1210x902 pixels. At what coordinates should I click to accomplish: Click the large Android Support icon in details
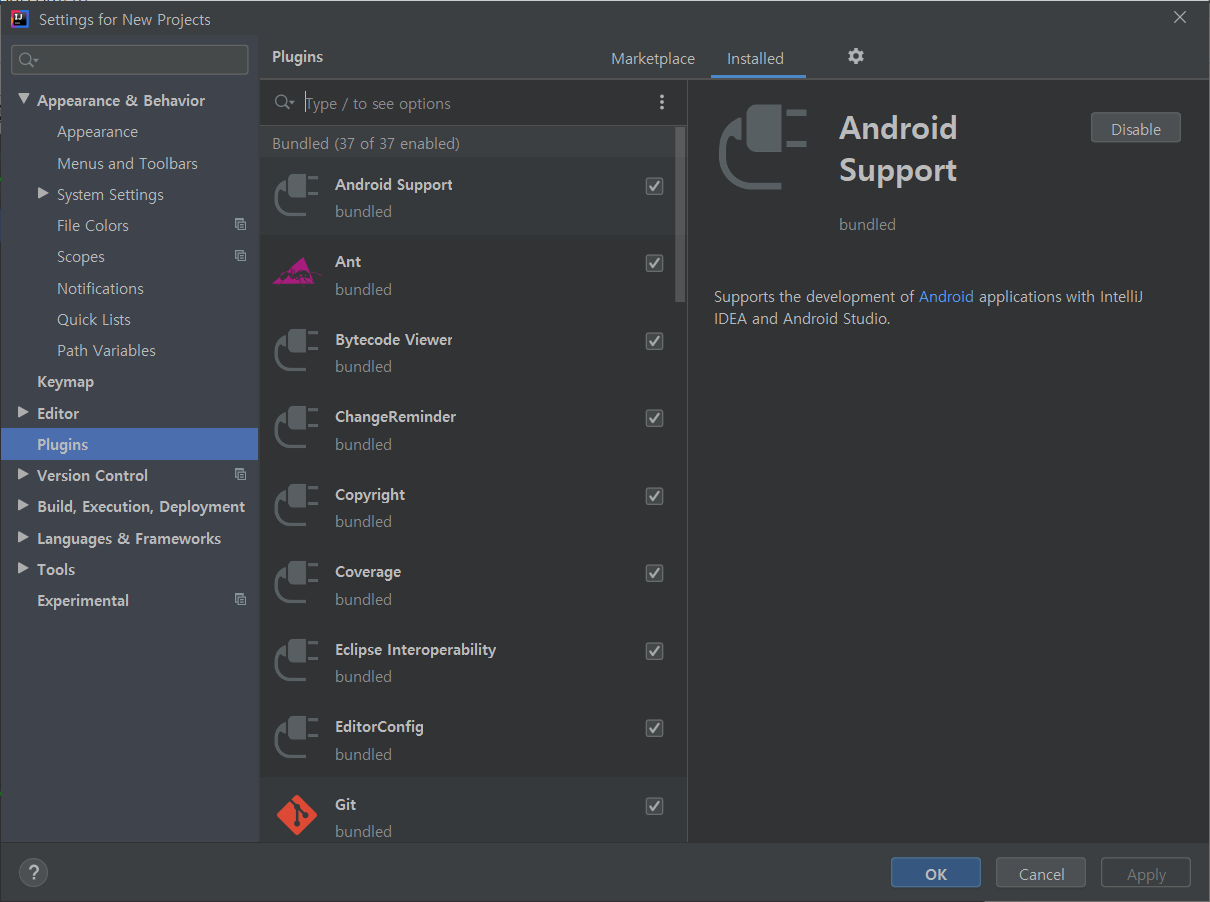pos(762,147)
